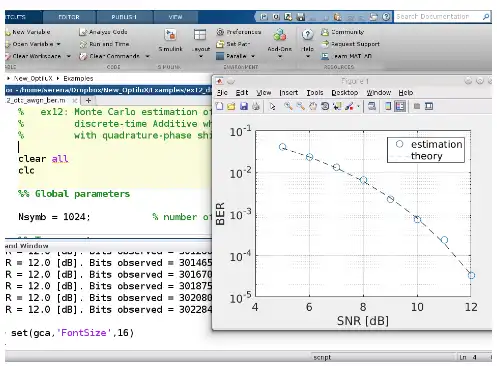Image resolution: width=497 pixels, height=366 pixels.
Task: Expand Clear Commands dropdown arrow
Action: (x=147, y=56)
